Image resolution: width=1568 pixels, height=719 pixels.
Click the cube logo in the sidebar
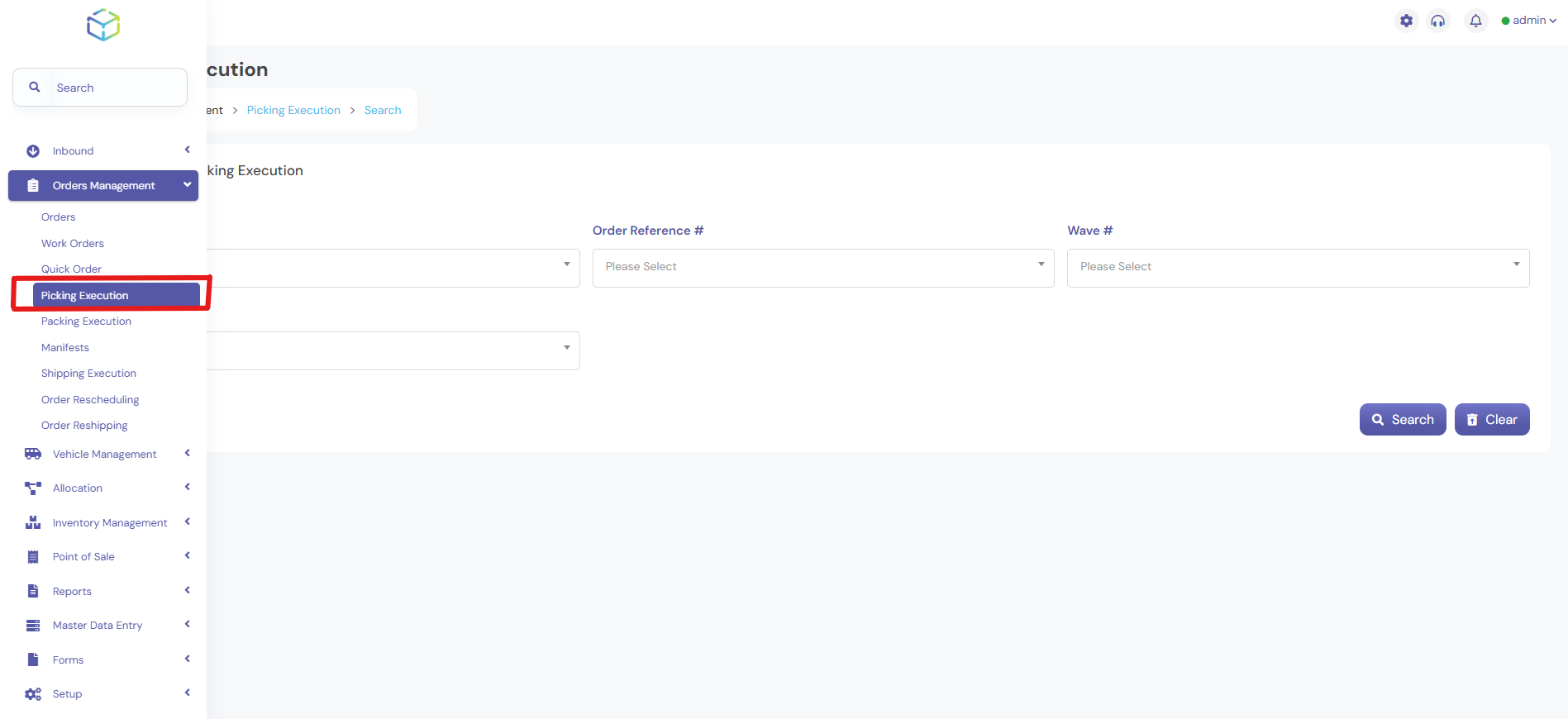click(x=103, y=25)
